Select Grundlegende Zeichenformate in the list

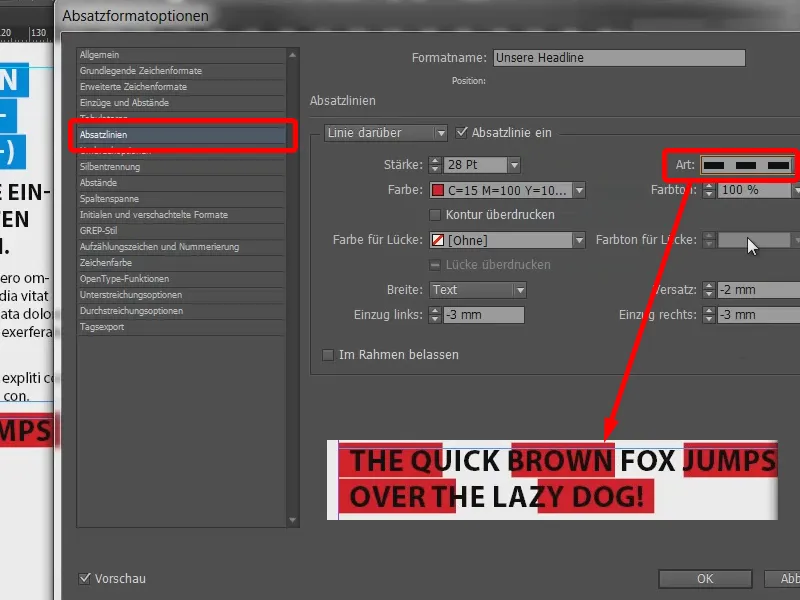[181, 71]
